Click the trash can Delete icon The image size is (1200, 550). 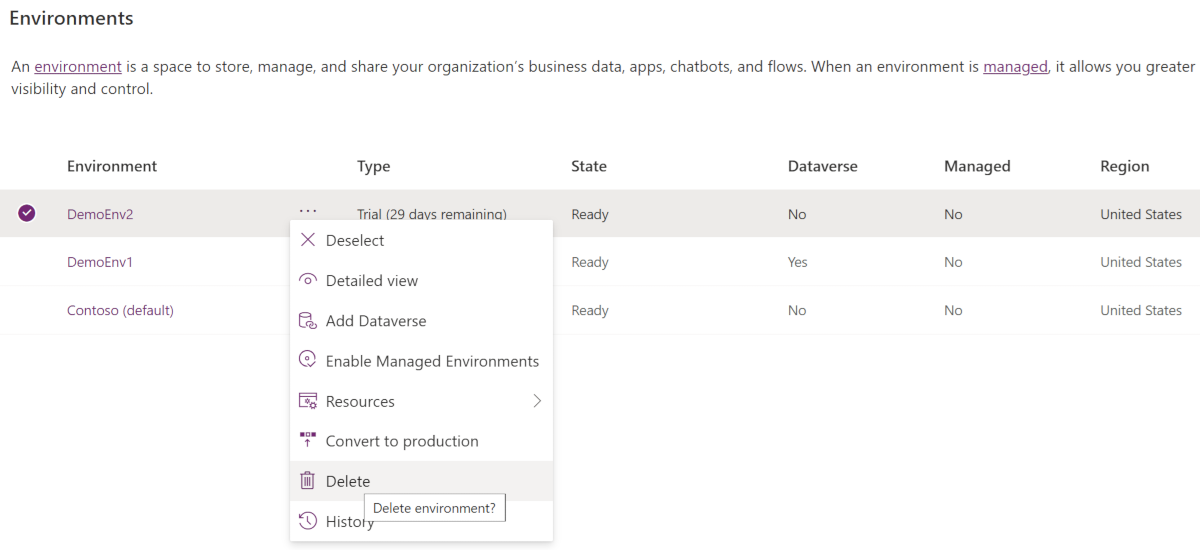tap(308, 481)
